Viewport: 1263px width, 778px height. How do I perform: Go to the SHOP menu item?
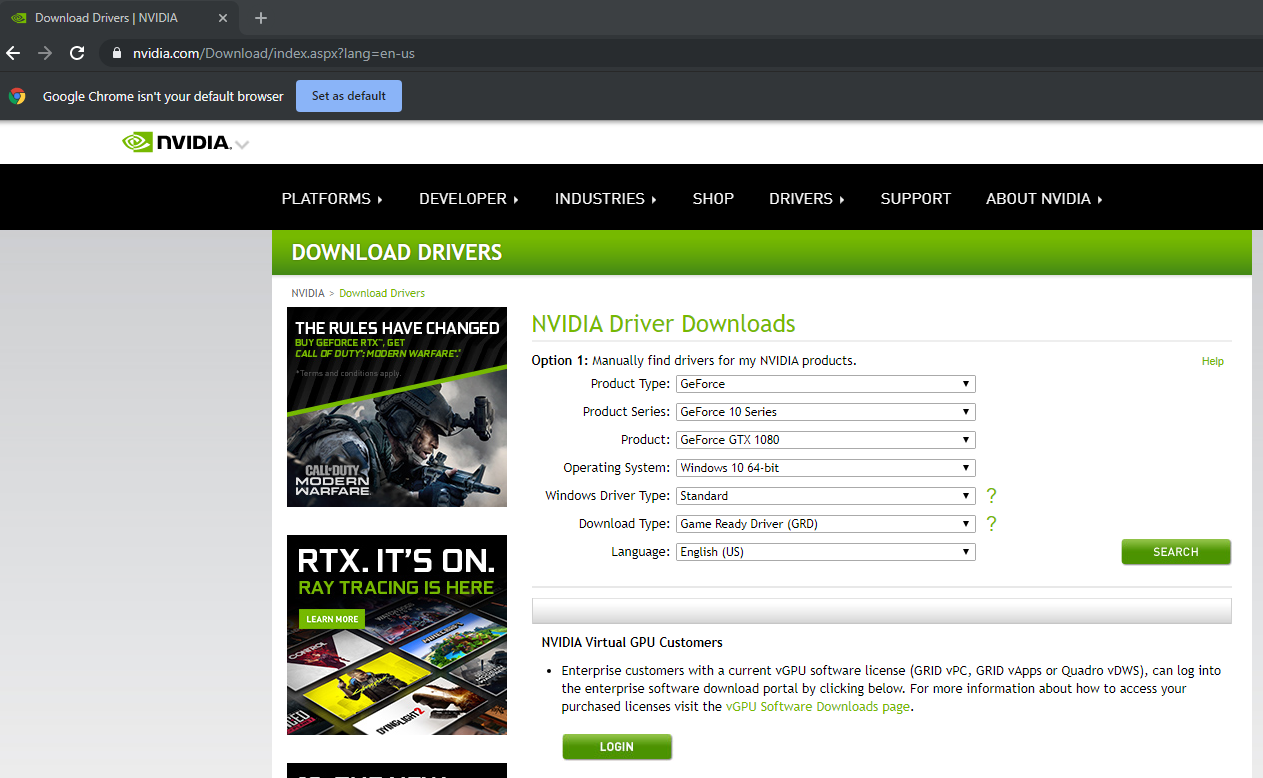713,199
